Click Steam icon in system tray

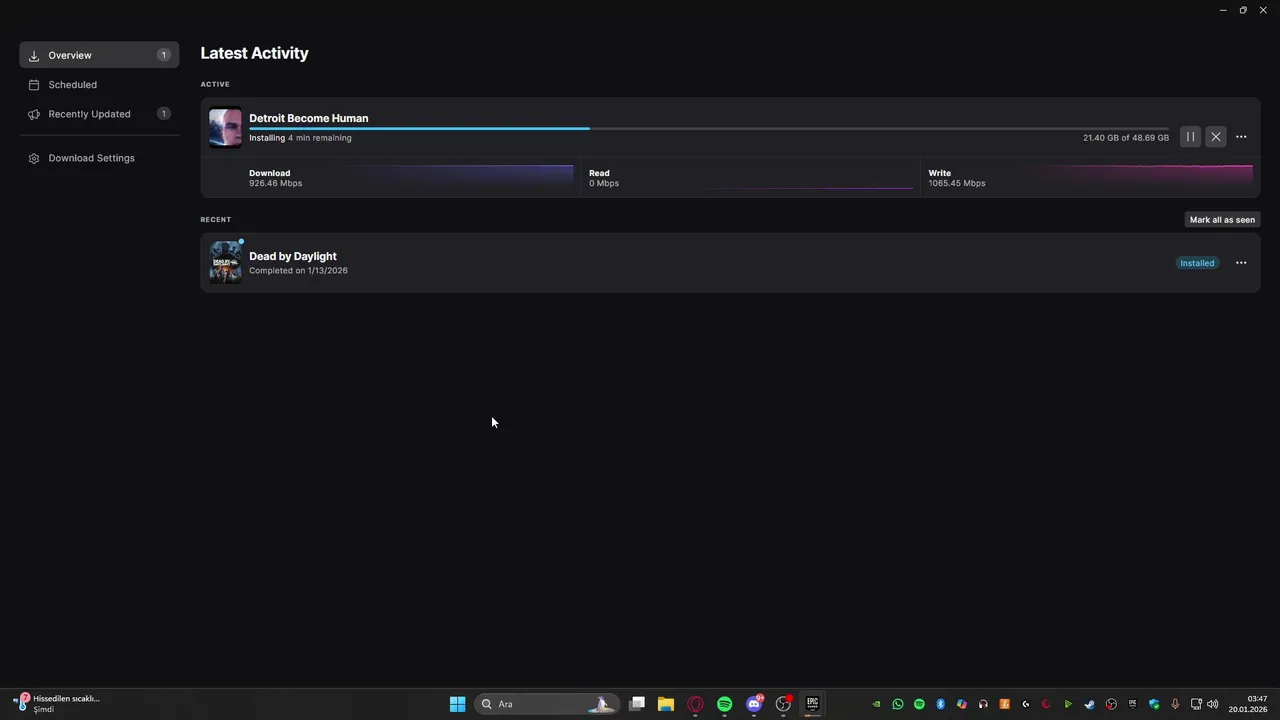coord(1089,704)
